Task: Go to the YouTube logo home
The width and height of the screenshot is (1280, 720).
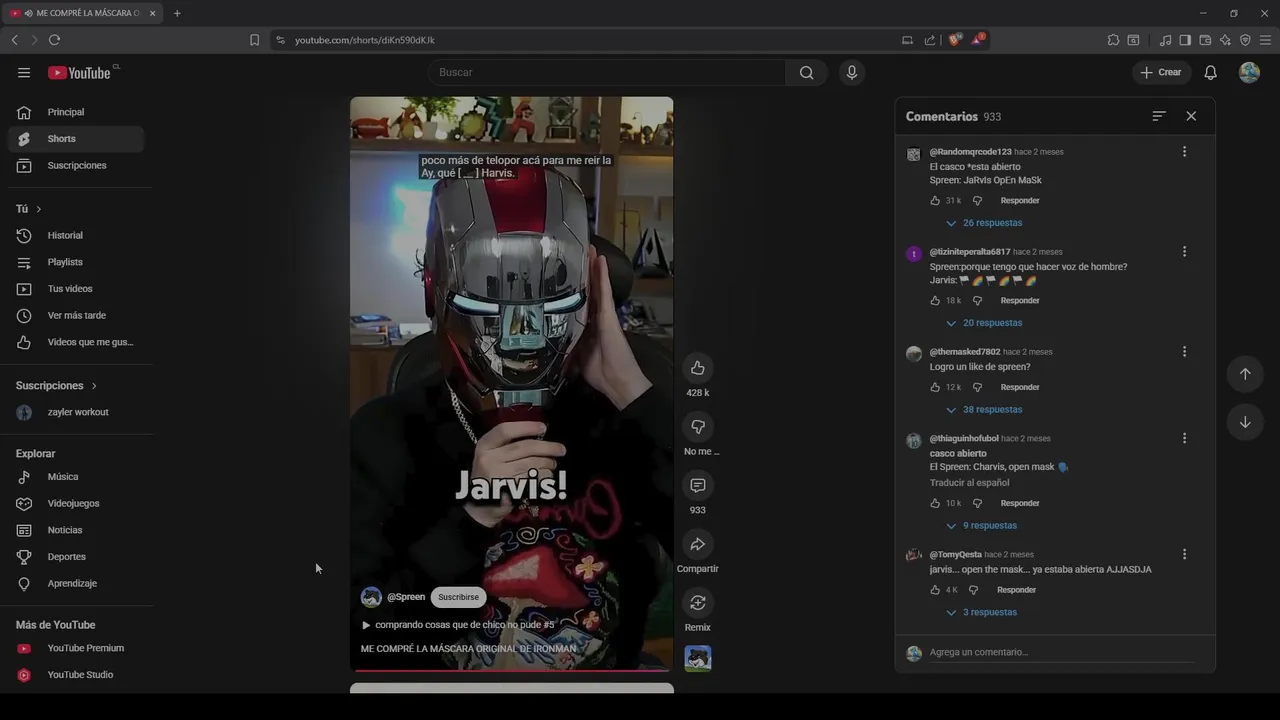Action: [80, 72]
